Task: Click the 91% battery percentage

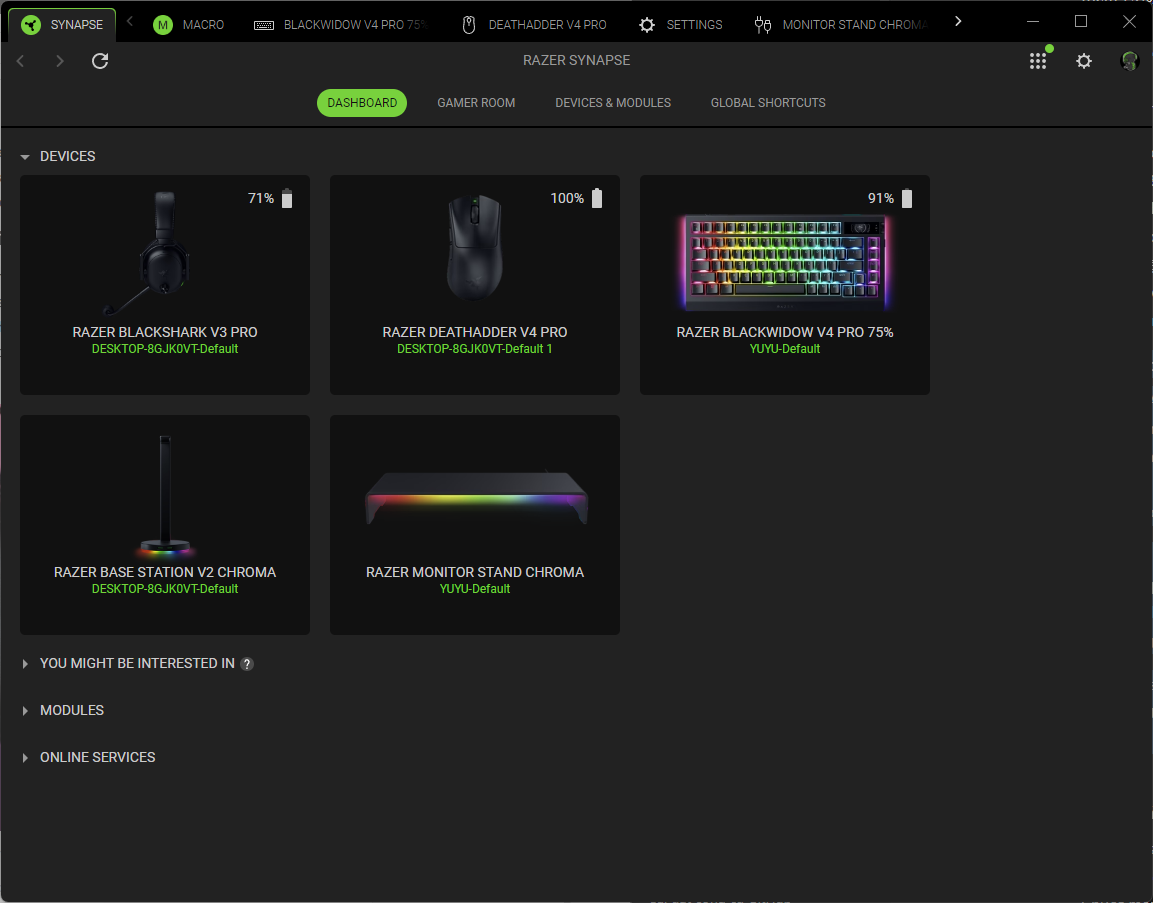Action: point(881,199)
